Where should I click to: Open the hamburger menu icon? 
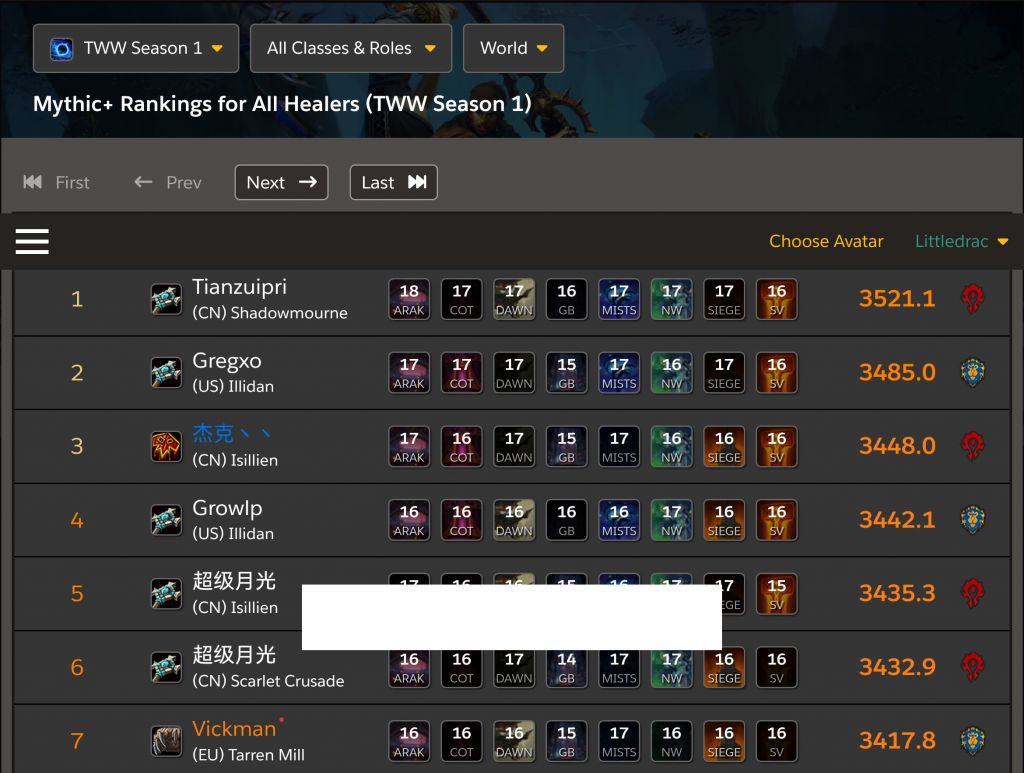pyautogui.click(x=32, y=242)
